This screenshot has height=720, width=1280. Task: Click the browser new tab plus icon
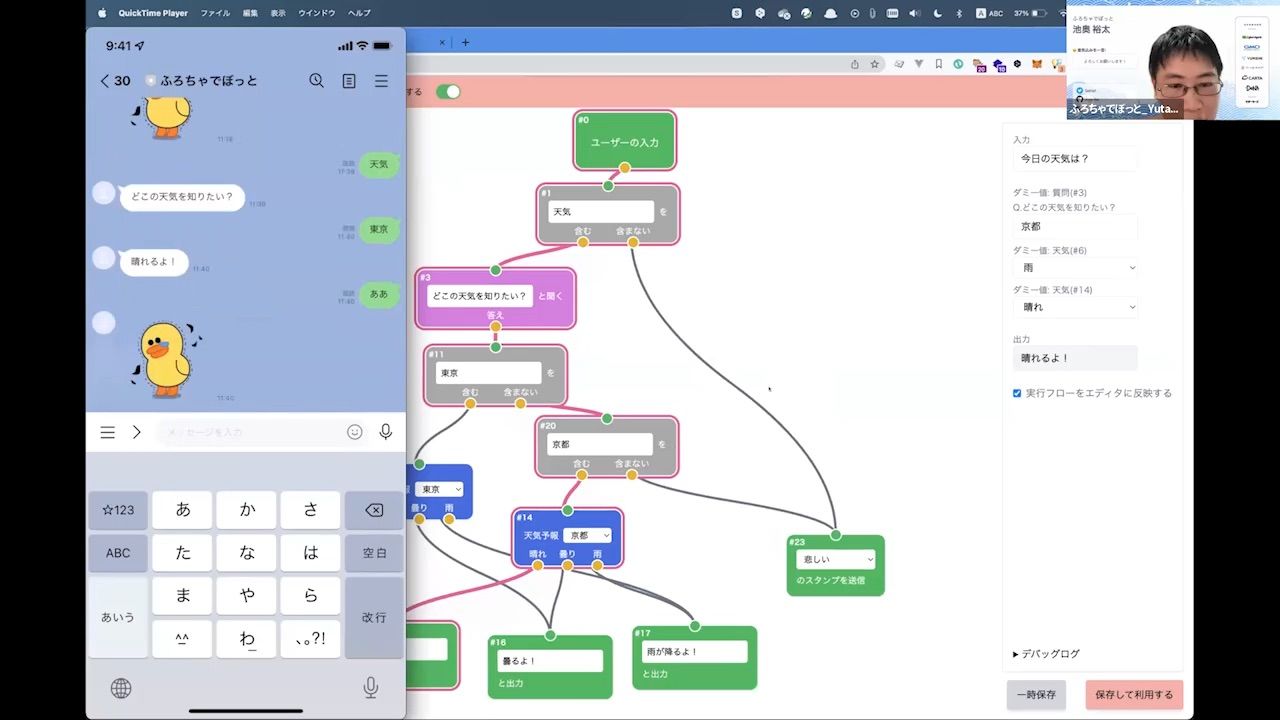(465, 42)
